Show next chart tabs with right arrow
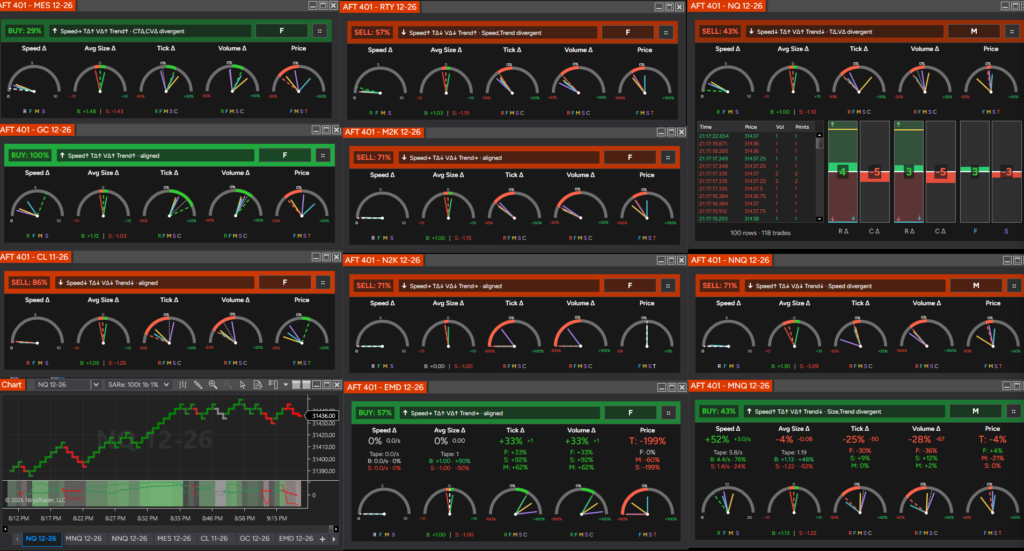 pyautogui.click(x=334, y=539)
